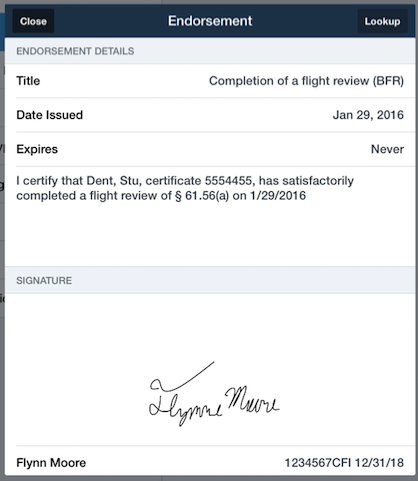Click the blank area below certification text

click(210, 235)
